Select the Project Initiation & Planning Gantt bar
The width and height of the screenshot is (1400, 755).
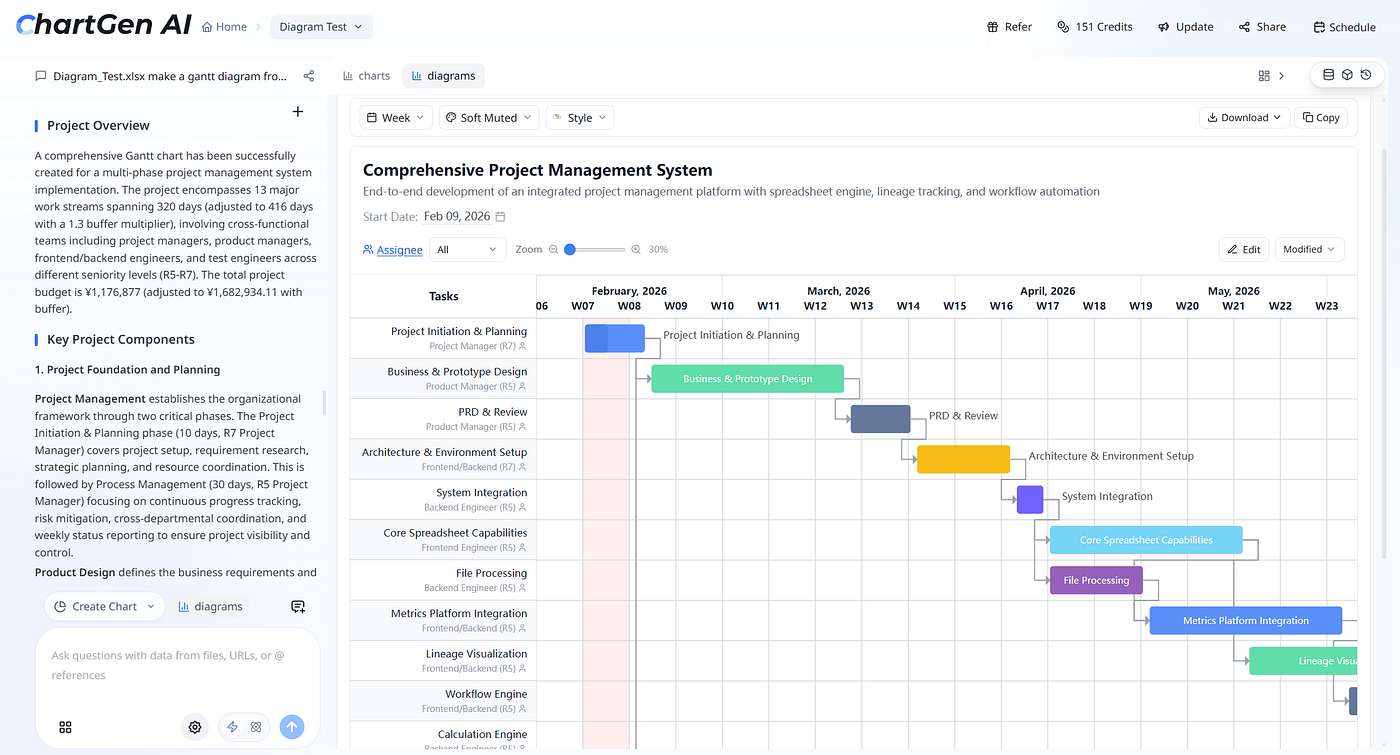(x=614, y=339)
